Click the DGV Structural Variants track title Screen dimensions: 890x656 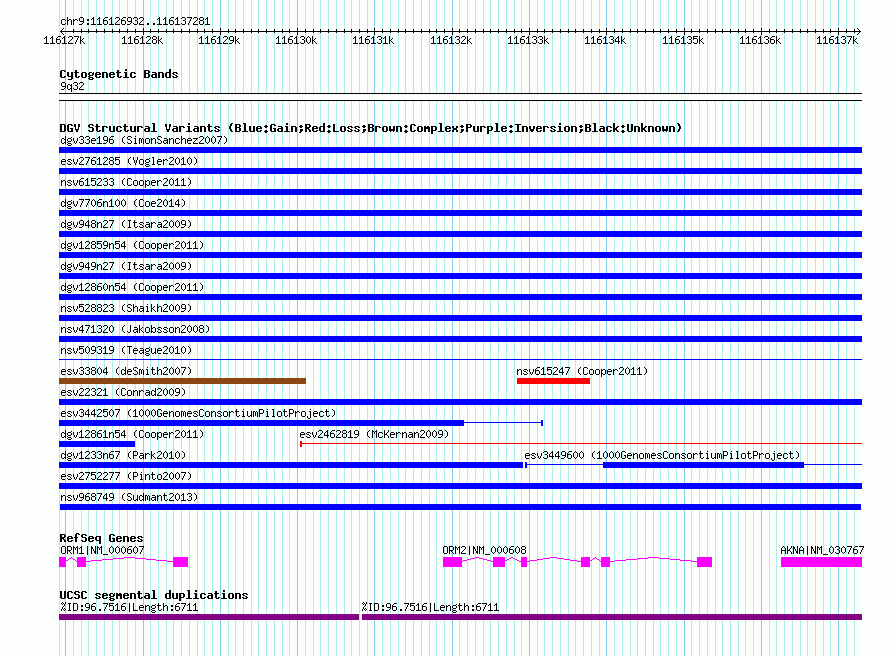[371, 128]
